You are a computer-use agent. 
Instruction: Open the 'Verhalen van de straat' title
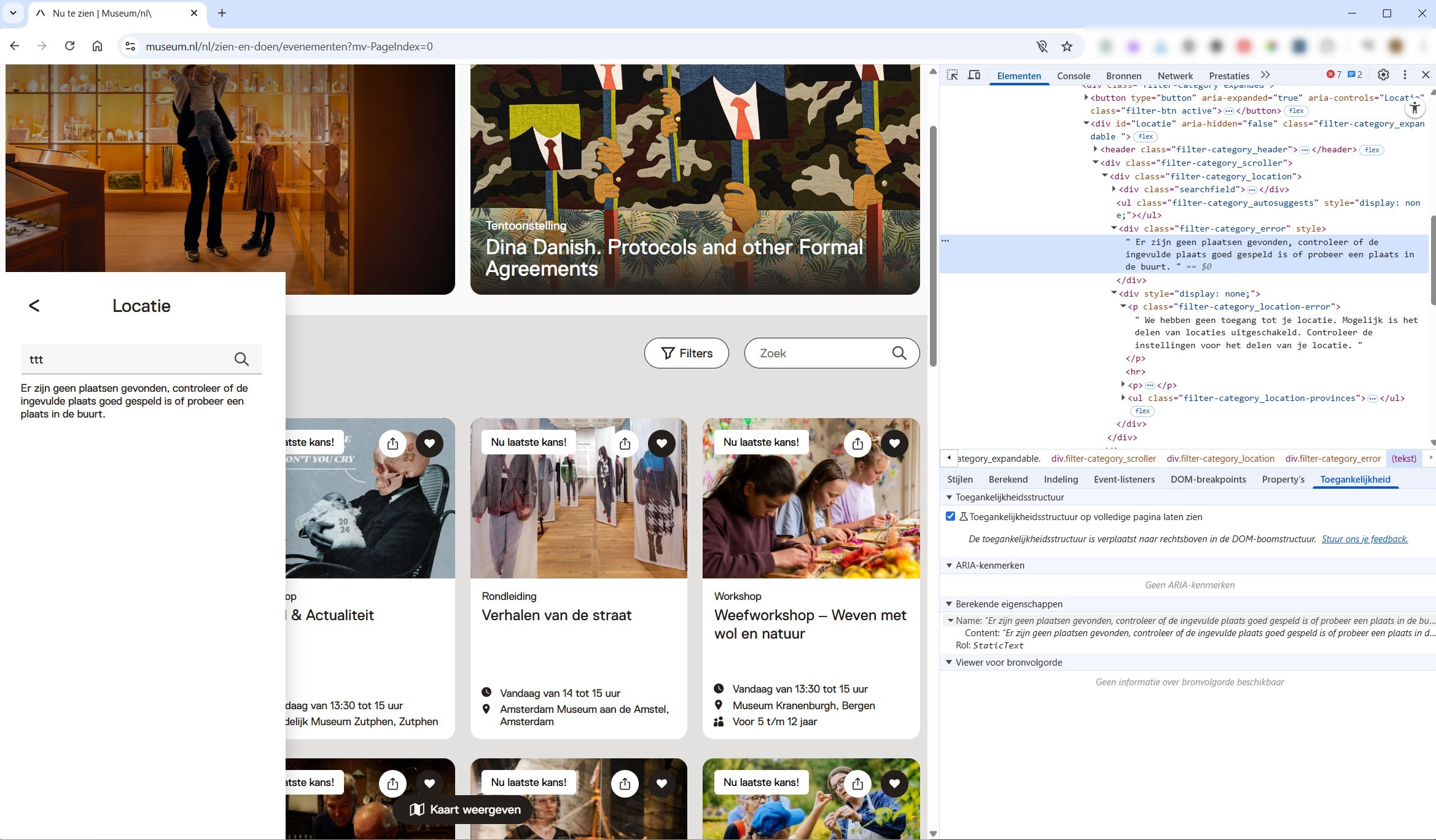pos(556,615)
